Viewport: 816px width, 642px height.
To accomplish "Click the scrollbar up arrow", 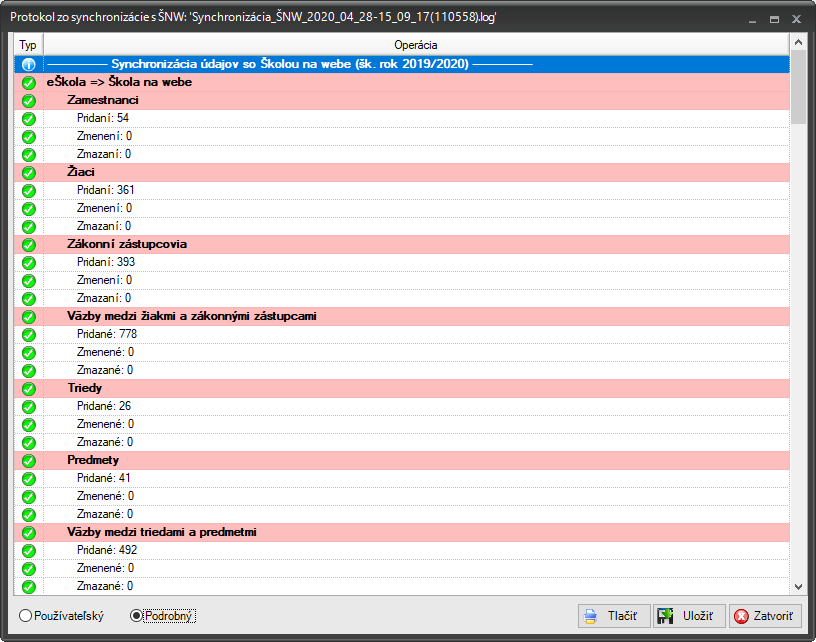I will (x=798, y=42).
